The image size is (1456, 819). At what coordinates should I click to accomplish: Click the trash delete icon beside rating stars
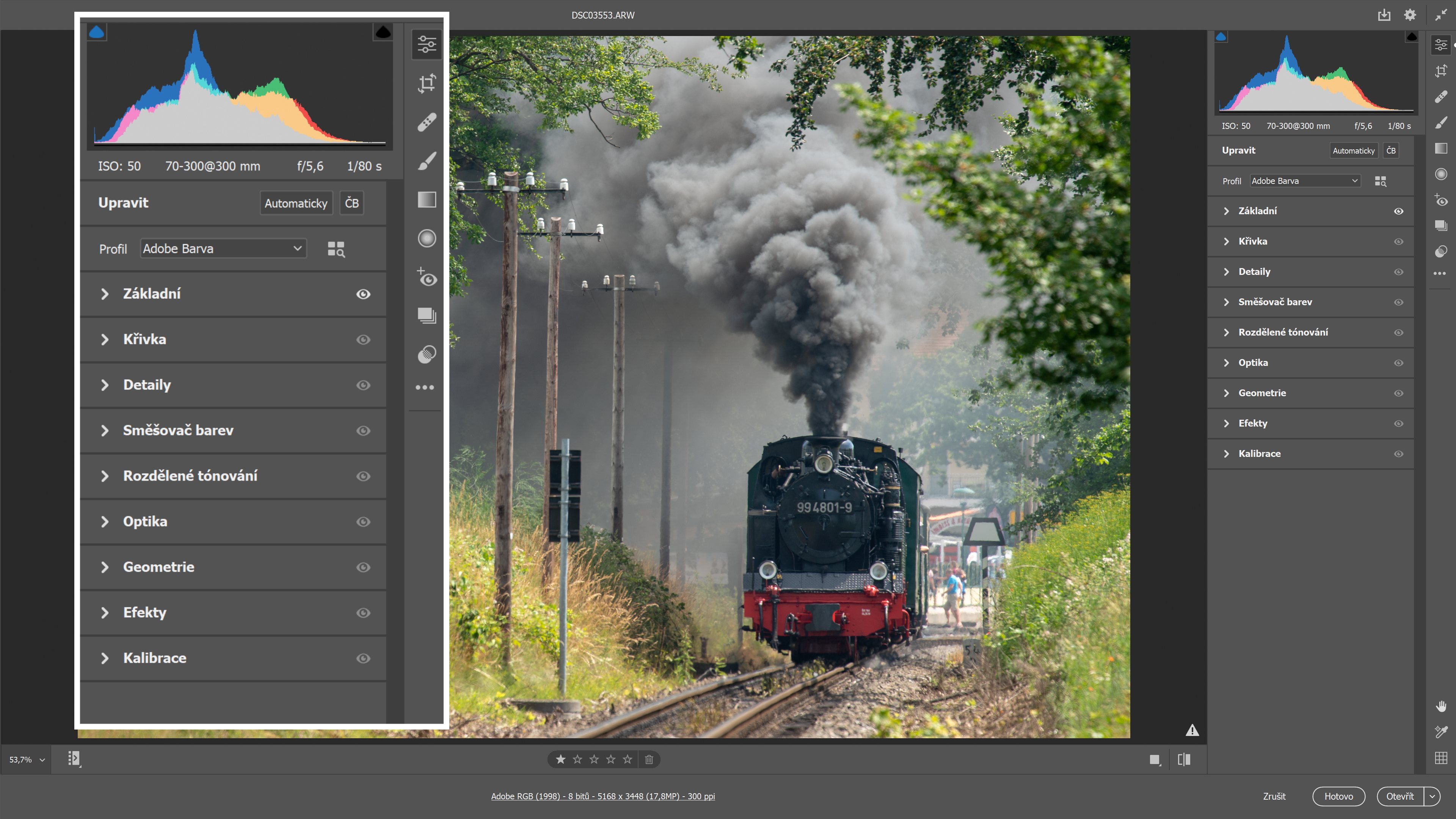click(x=649, y=759)
